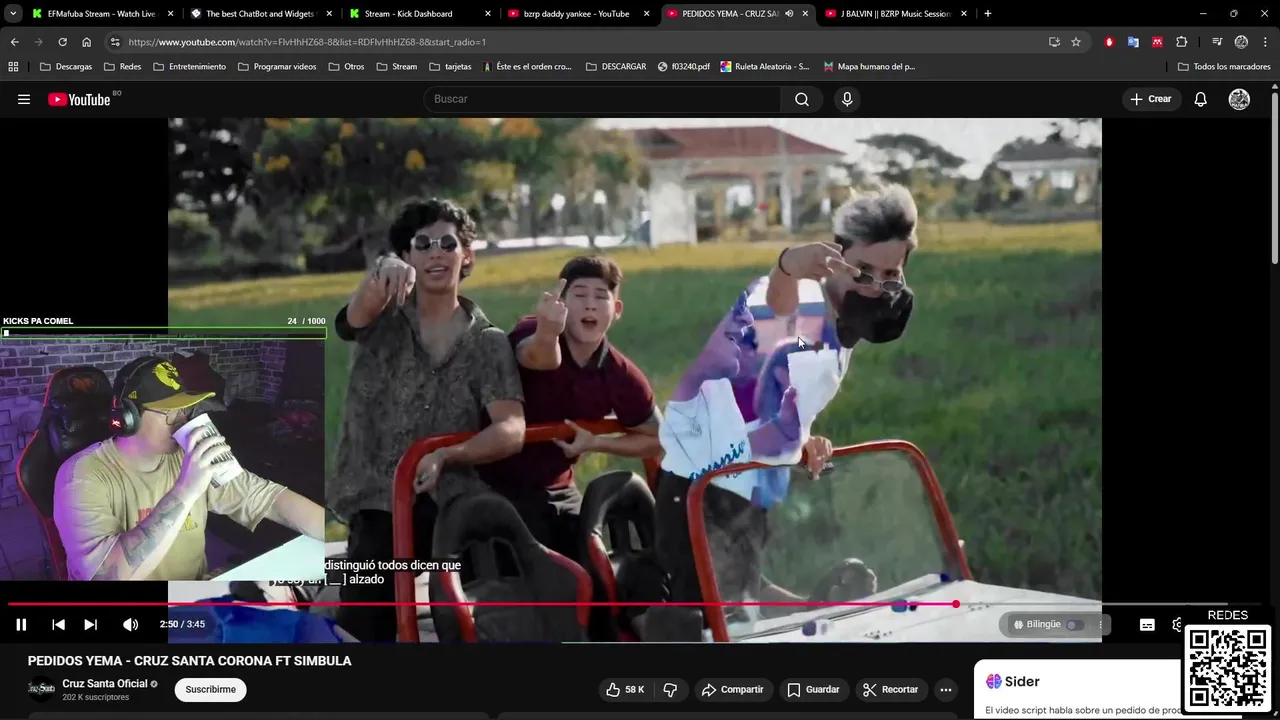1280x720 pixels.
Task: Open the red hand ad-blocker extension
Action: pyautogui.click(x=1109, y=42)
